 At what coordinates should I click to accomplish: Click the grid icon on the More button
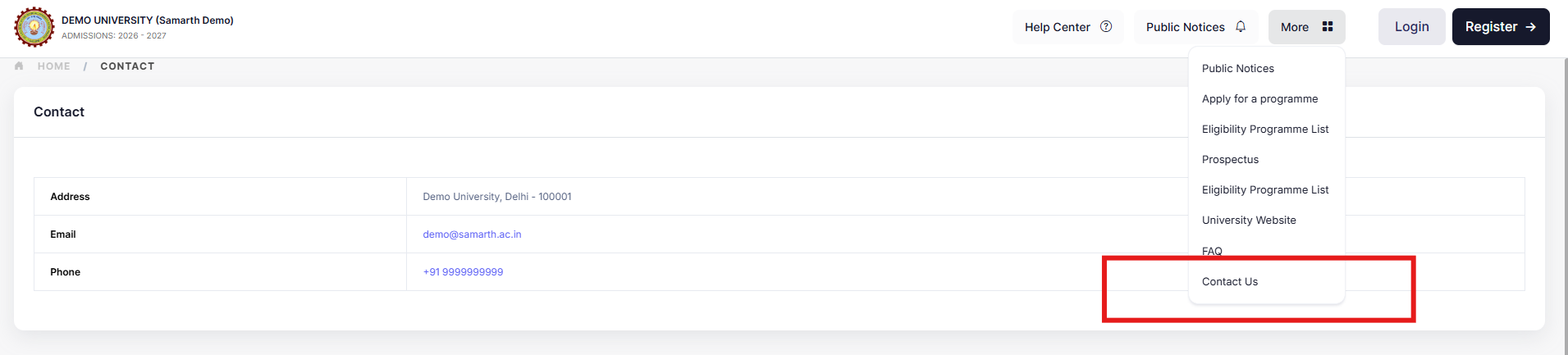coord(1328,26)
